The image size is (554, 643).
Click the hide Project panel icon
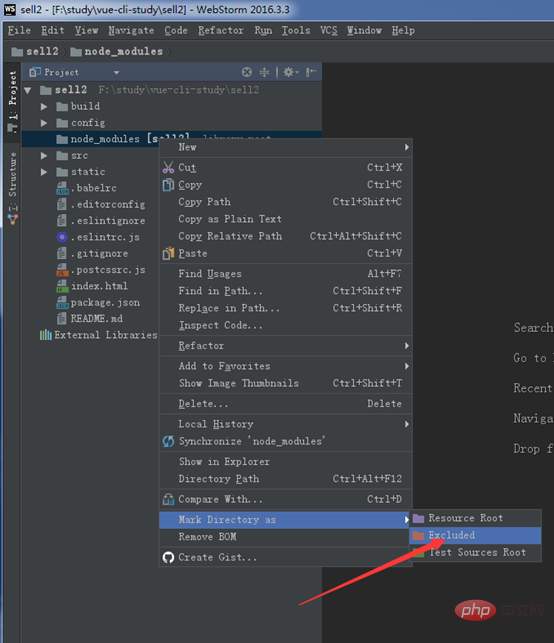[311, 72]
